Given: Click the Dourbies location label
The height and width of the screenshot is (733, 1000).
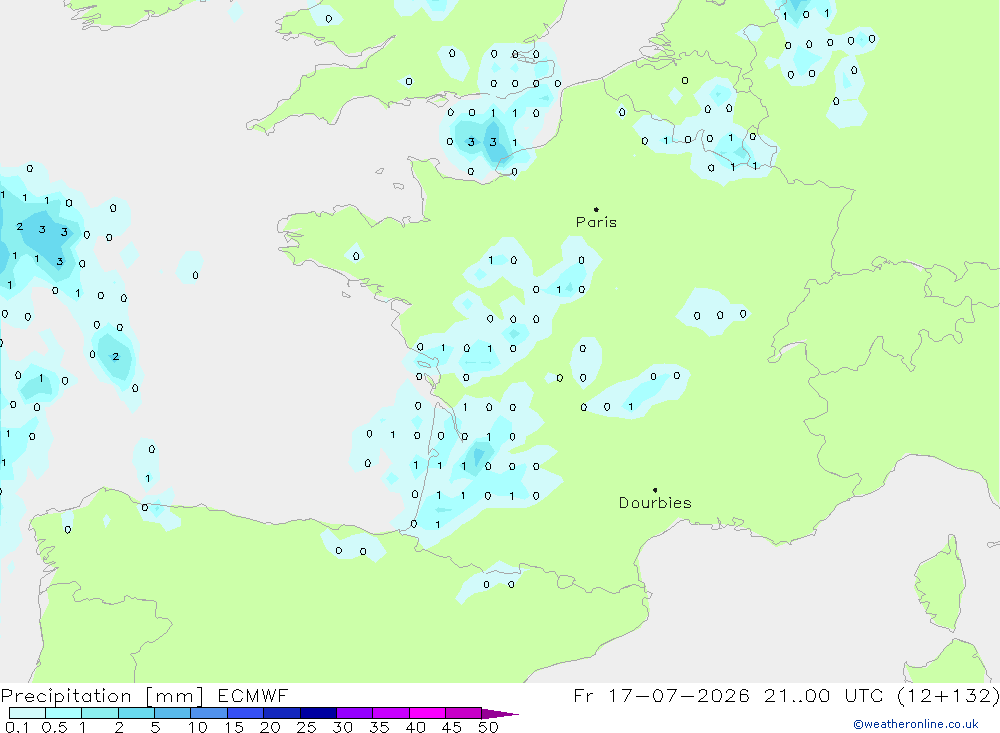Looking at the screenshot, I should click(x=655, y=503).
